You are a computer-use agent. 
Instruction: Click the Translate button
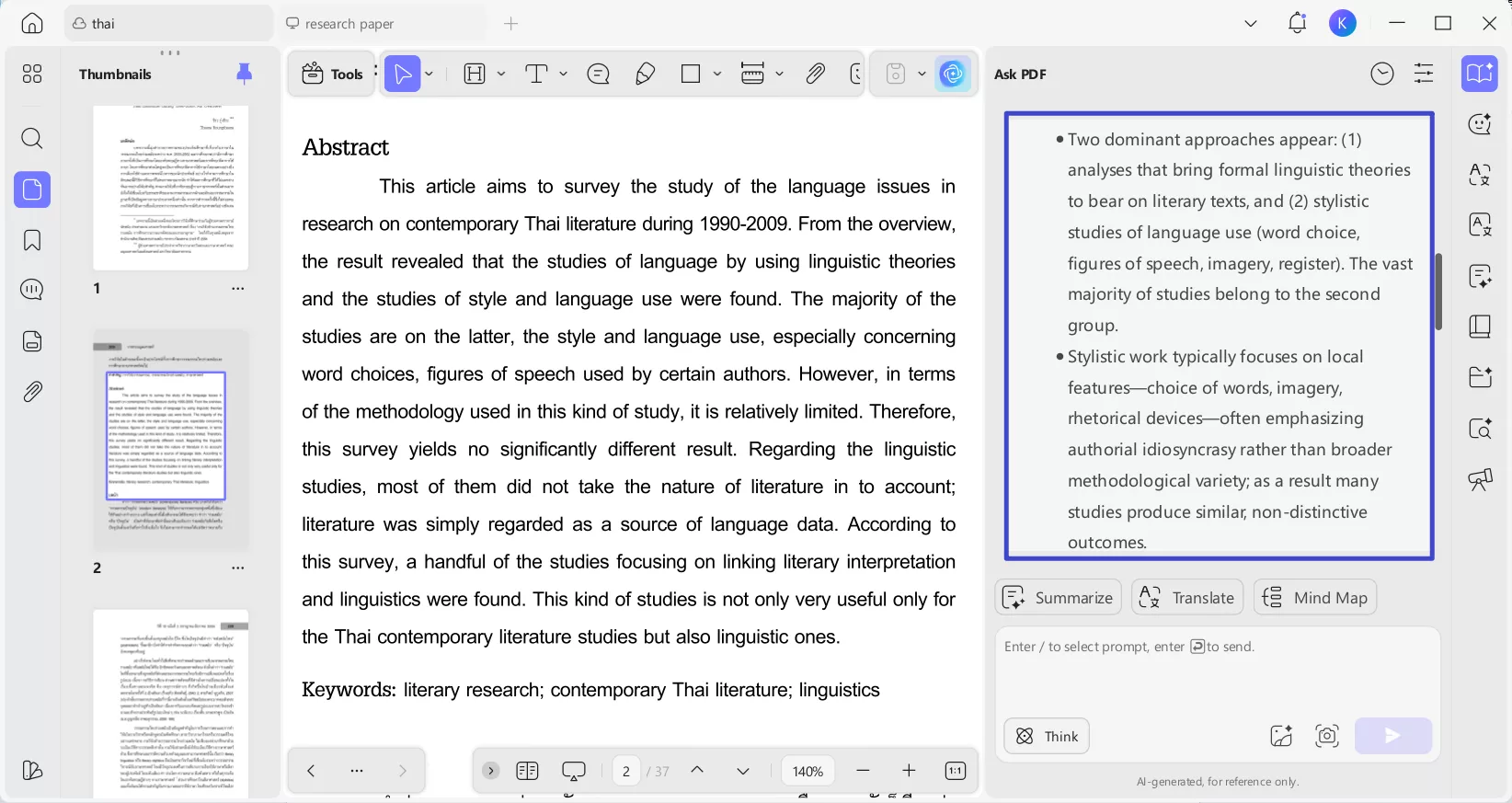[1187, 598]
